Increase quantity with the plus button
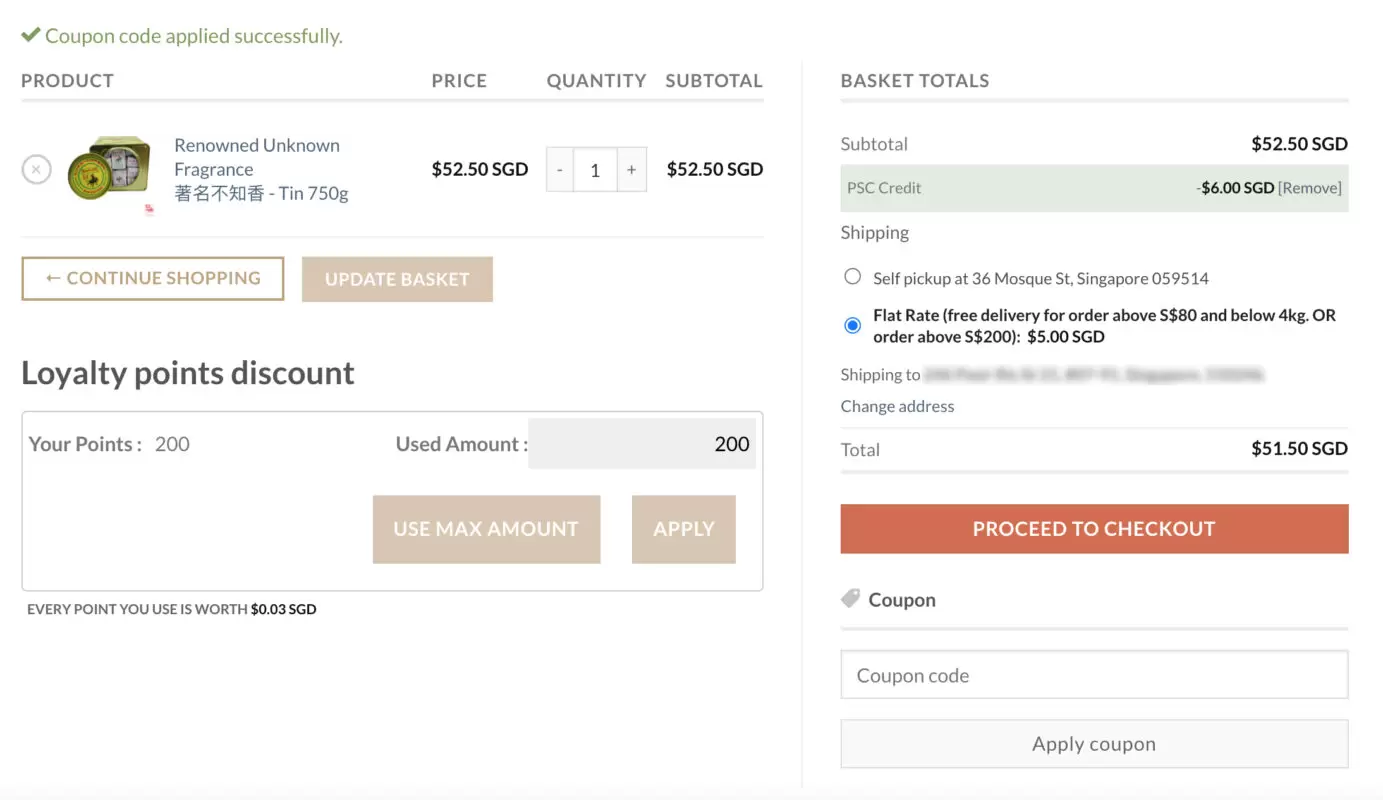 point(631,170)
